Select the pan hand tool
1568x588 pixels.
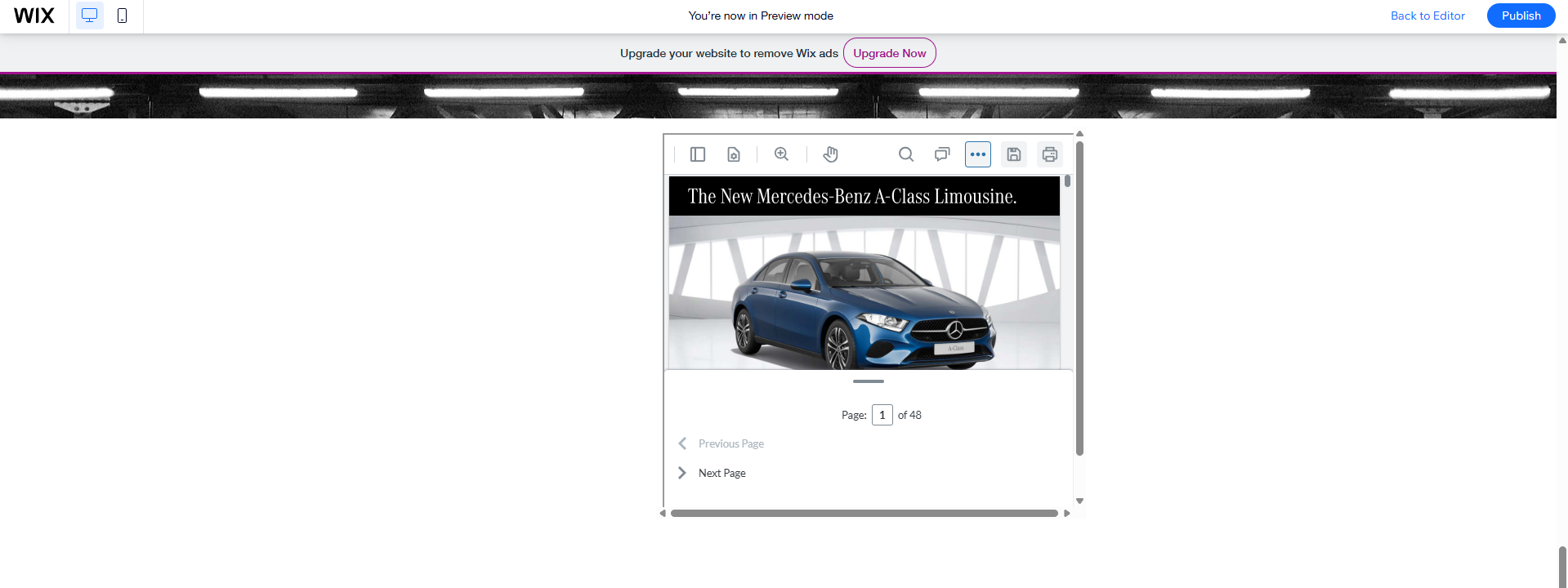831,154
